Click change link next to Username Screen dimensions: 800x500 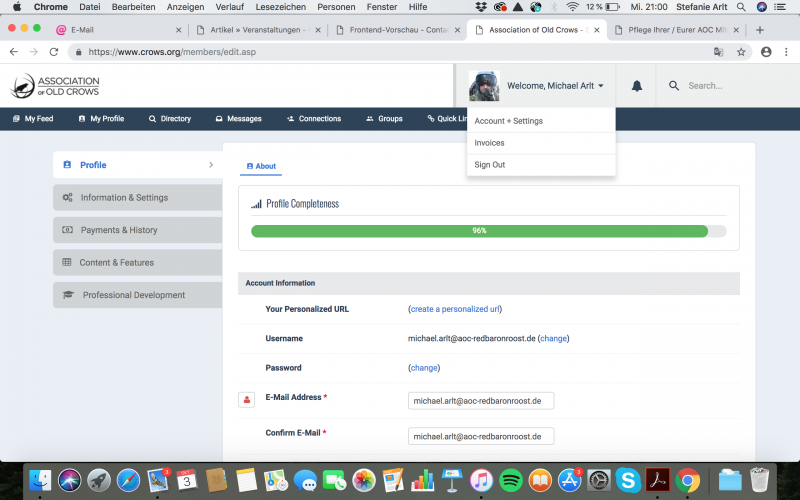point(553,338)
